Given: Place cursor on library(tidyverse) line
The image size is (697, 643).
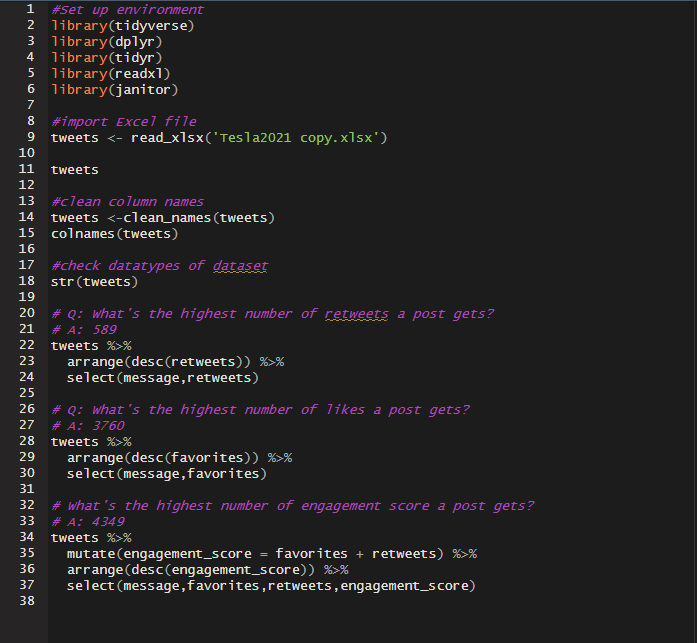Looking at the screenshot, I should [123, 26].
